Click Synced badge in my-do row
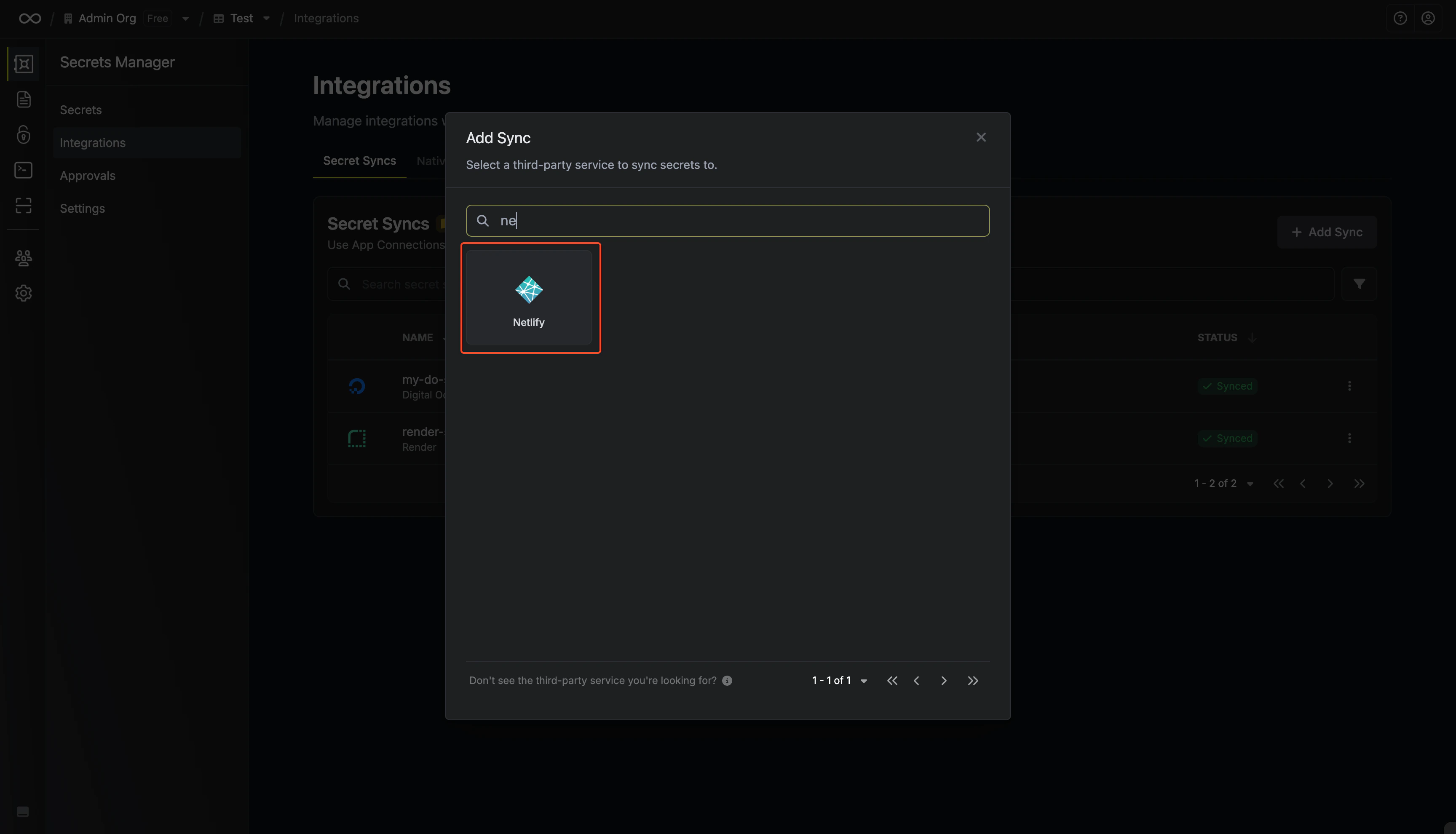Image resolution: width=1456 pixels, height=834 pixels. pos(1227,386)
